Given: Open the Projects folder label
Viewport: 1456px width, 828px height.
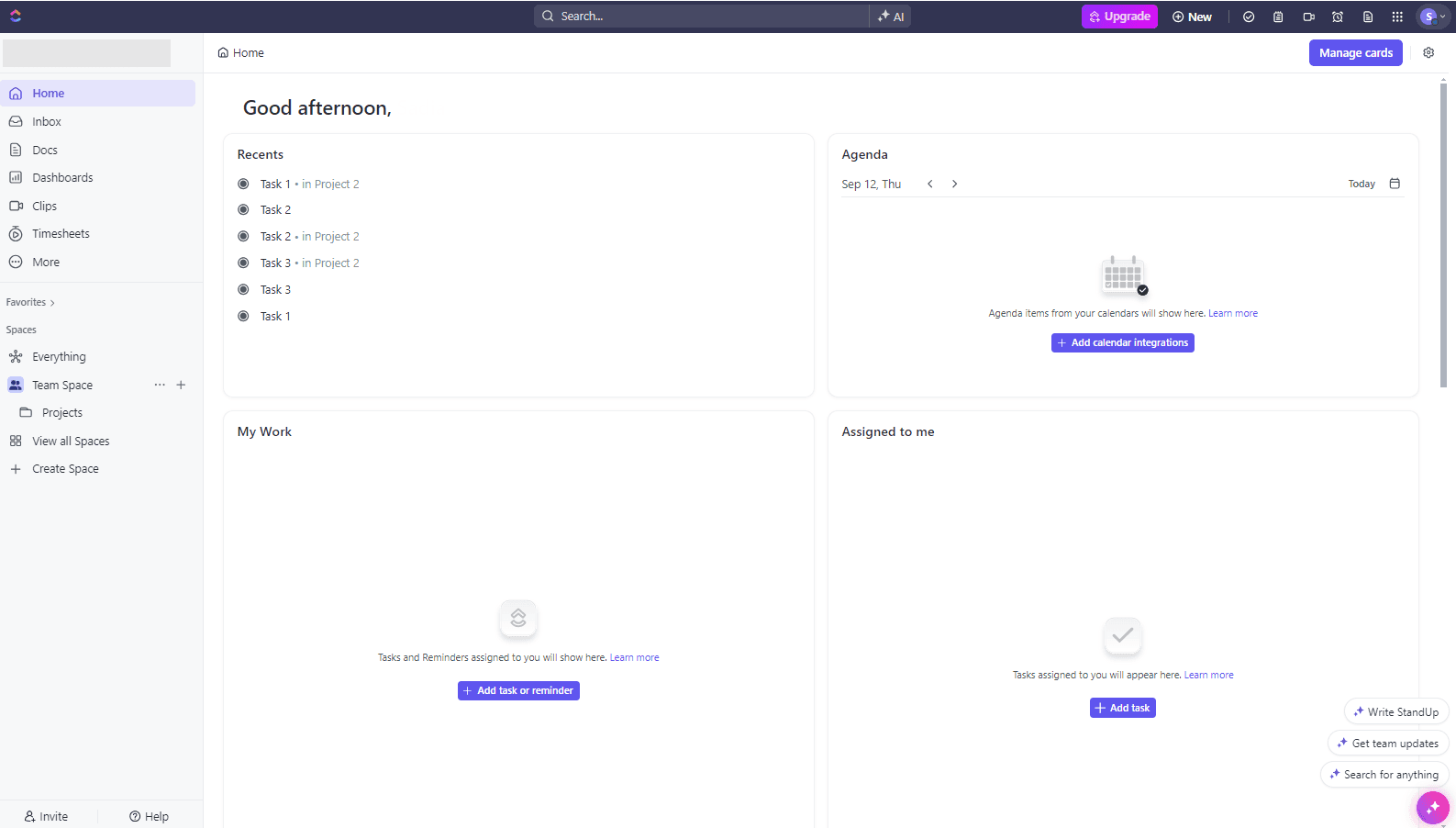Looking at the screenshot, I should (x=62, y=412).
